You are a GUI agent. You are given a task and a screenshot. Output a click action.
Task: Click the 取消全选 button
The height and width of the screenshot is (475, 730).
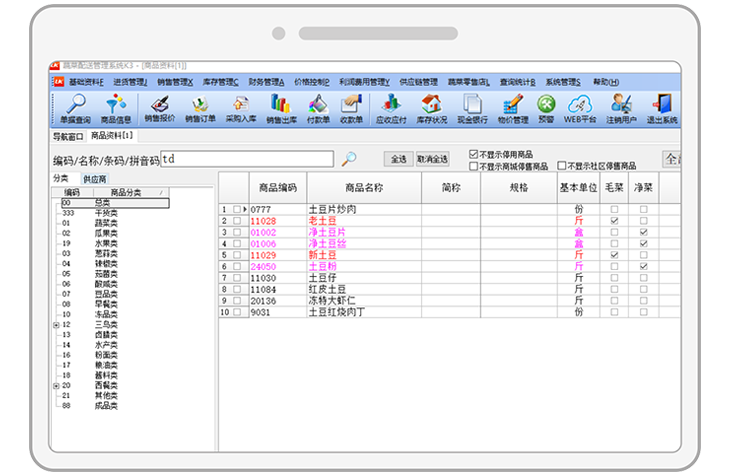click(x=433, y=159)
